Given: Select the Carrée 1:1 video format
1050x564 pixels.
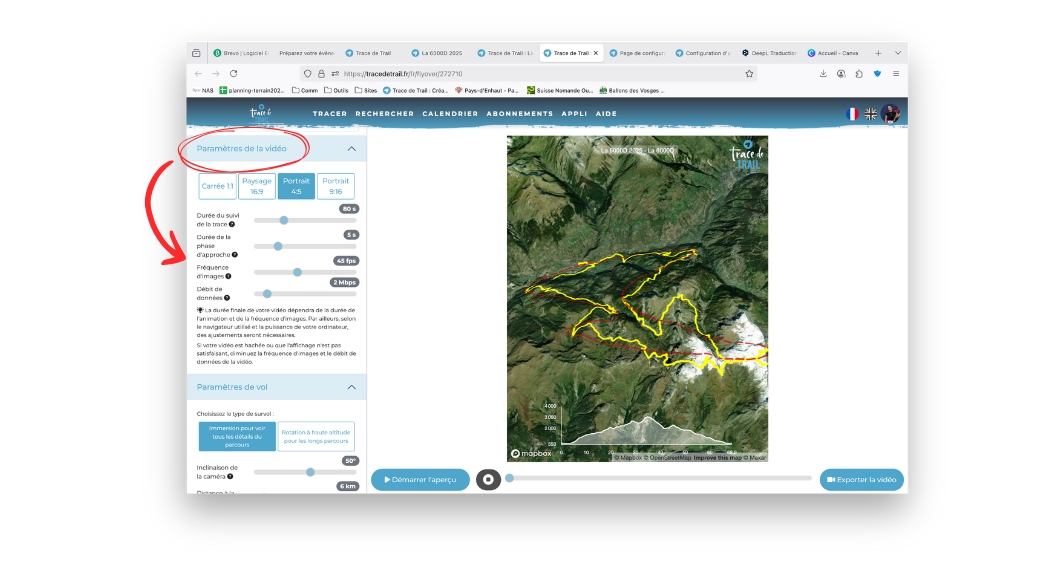Looking at the screenshot, I should pyautogui.click(x=217, y=187).
